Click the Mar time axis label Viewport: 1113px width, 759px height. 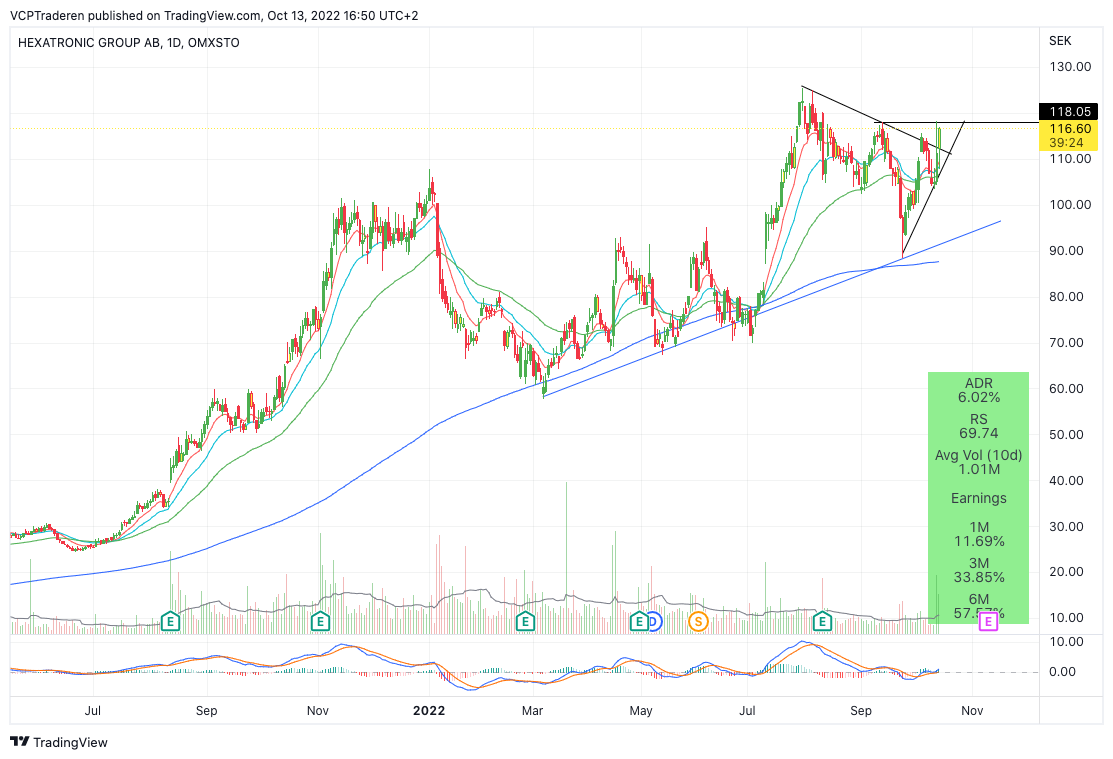click(532, 711)
